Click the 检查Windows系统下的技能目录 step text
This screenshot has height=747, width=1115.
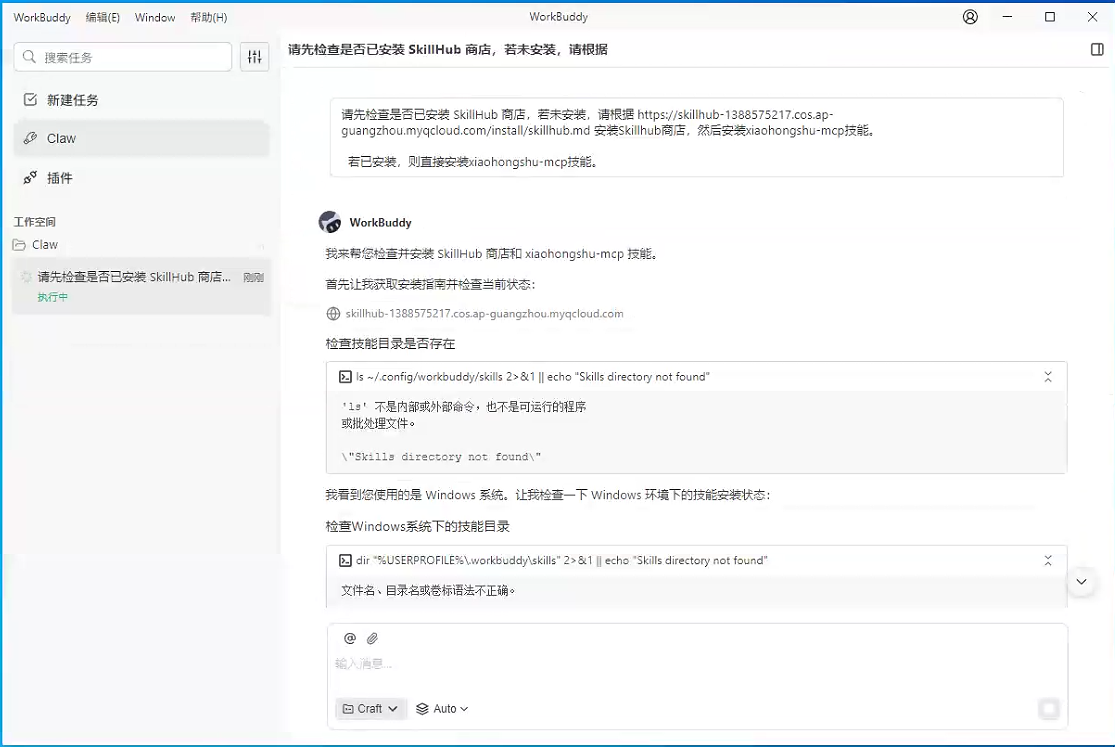(417, 526)
